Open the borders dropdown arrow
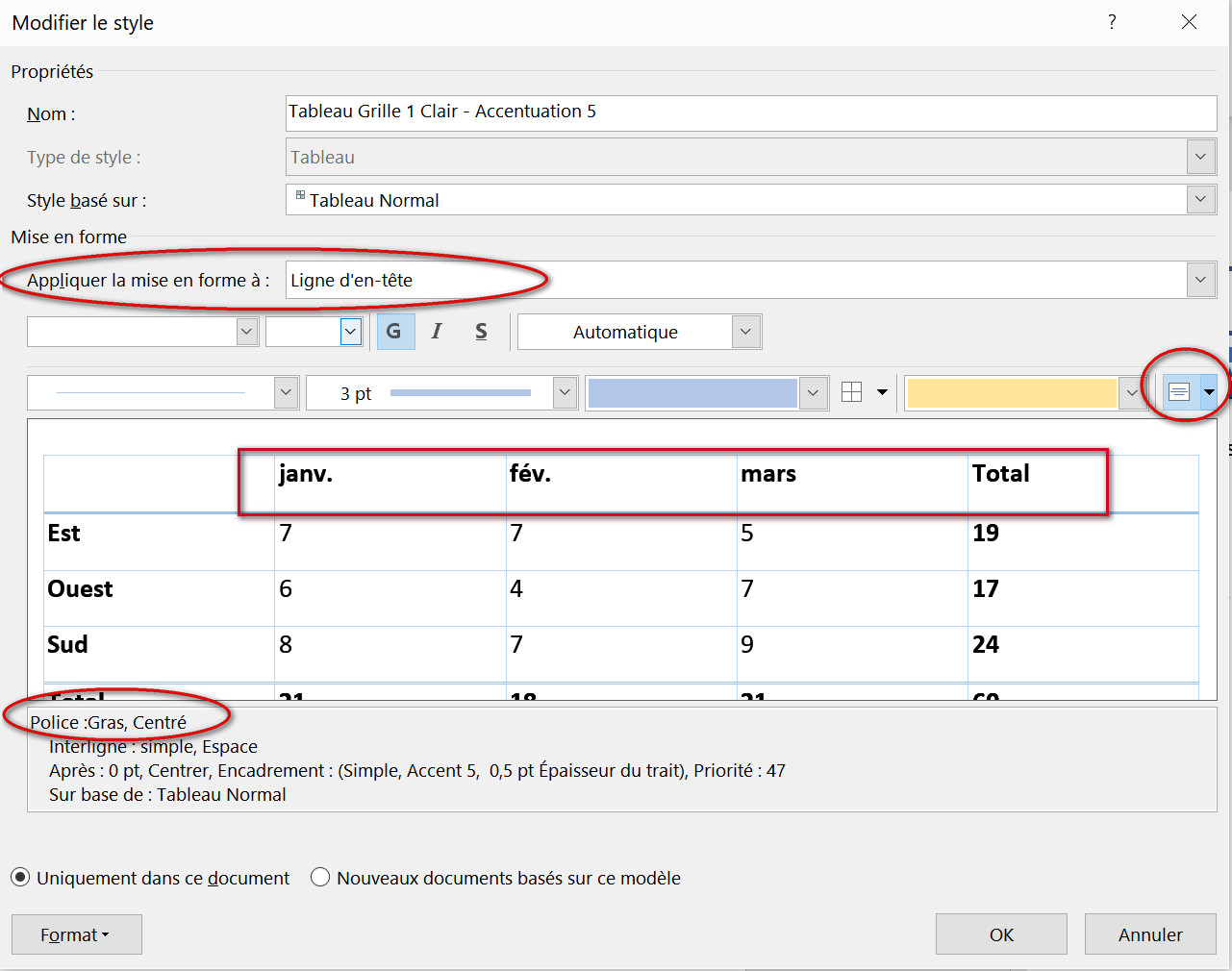The image size is (1232, 971). tap(882, 392)
